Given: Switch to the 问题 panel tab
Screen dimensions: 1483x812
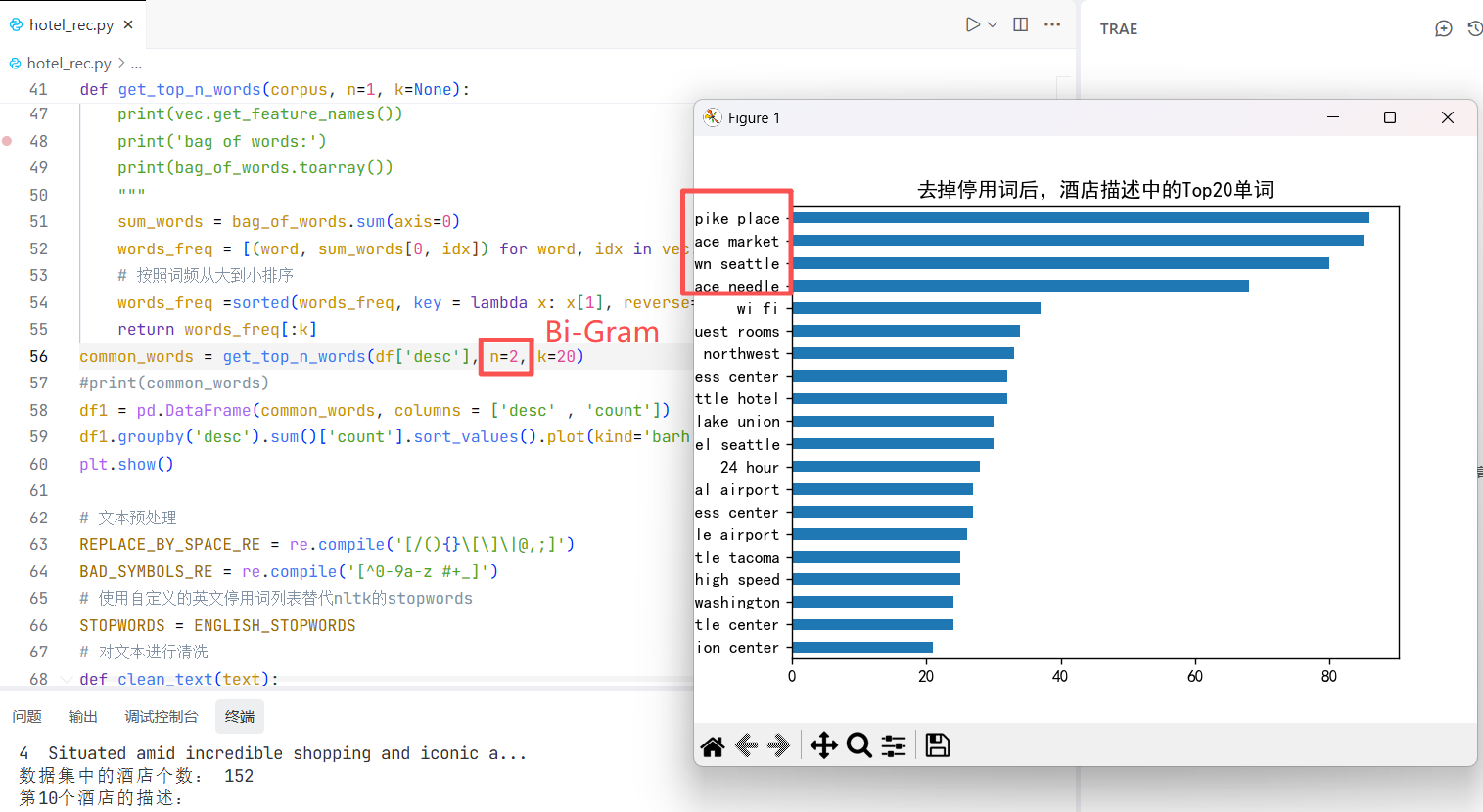Looking at the screenshot, I should coord(27,717).
